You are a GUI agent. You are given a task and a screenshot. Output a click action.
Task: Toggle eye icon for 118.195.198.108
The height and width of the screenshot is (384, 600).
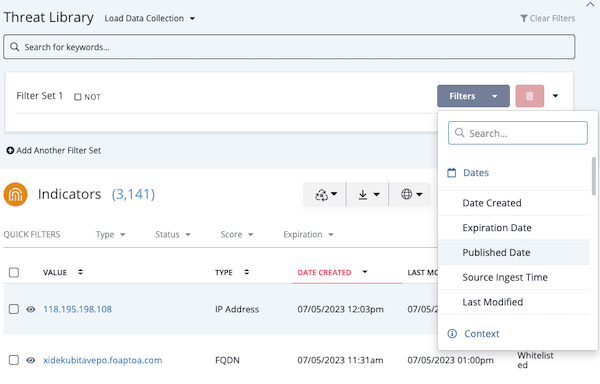[x=31, y=309]
